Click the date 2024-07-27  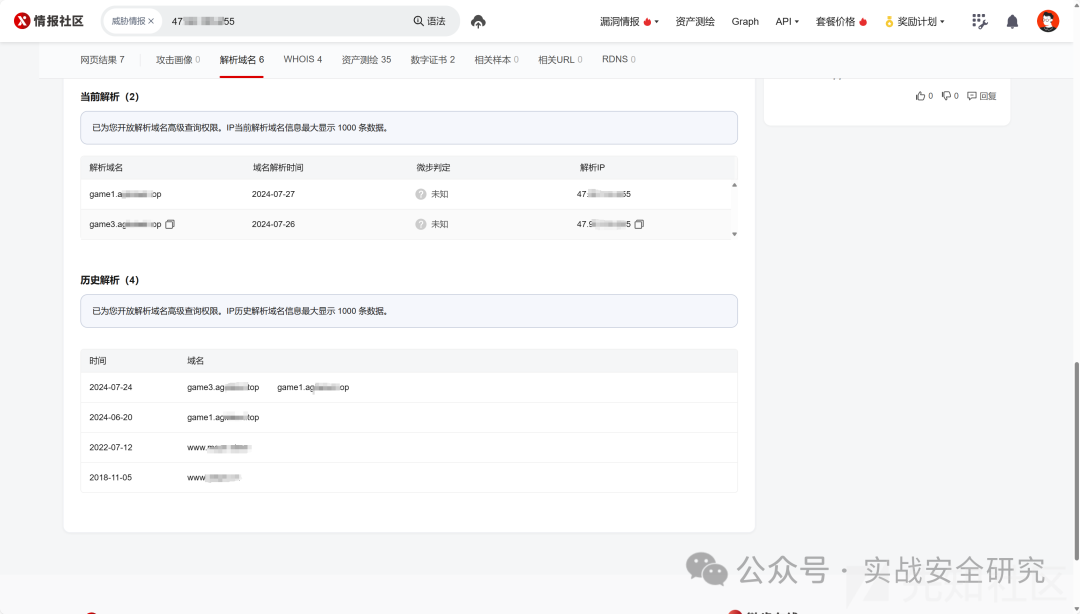click(273, 194)
